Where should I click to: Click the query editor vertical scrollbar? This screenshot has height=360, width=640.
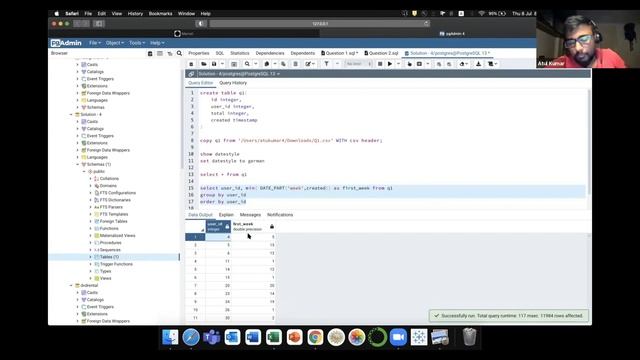(589, 143)
